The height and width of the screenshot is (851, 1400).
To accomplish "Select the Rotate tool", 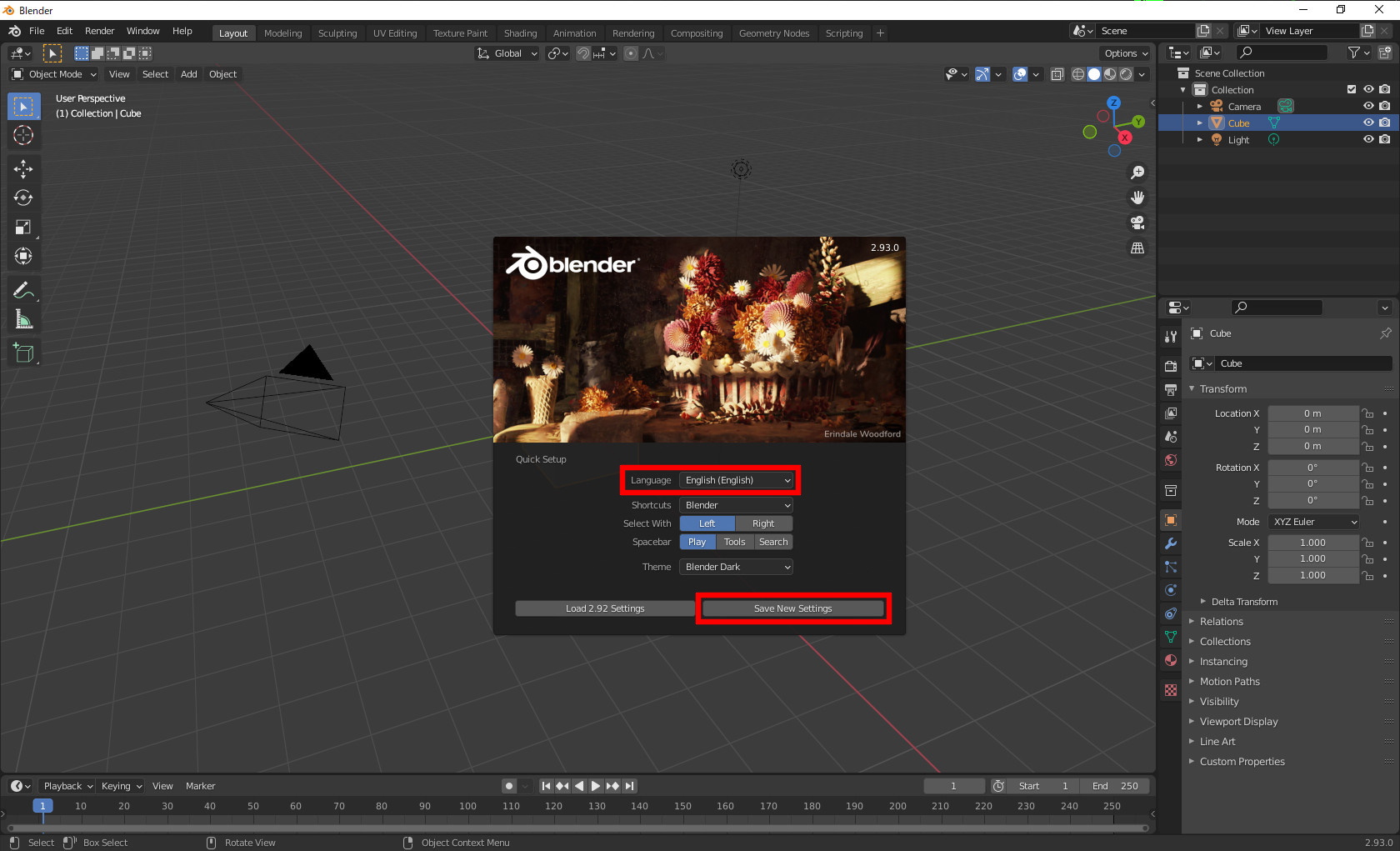I will click(23, 198).
